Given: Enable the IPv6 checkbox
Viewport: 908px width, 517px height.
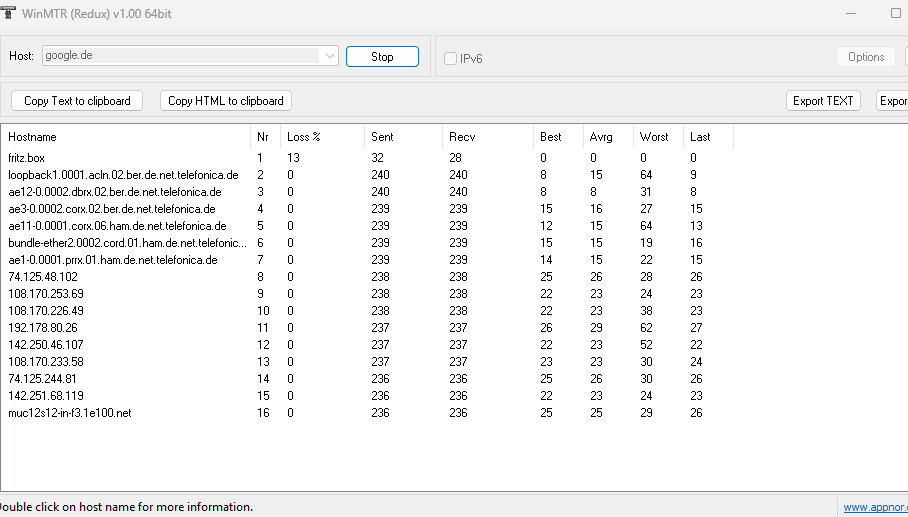Looking at the screenshot, I should pos(450,58).
